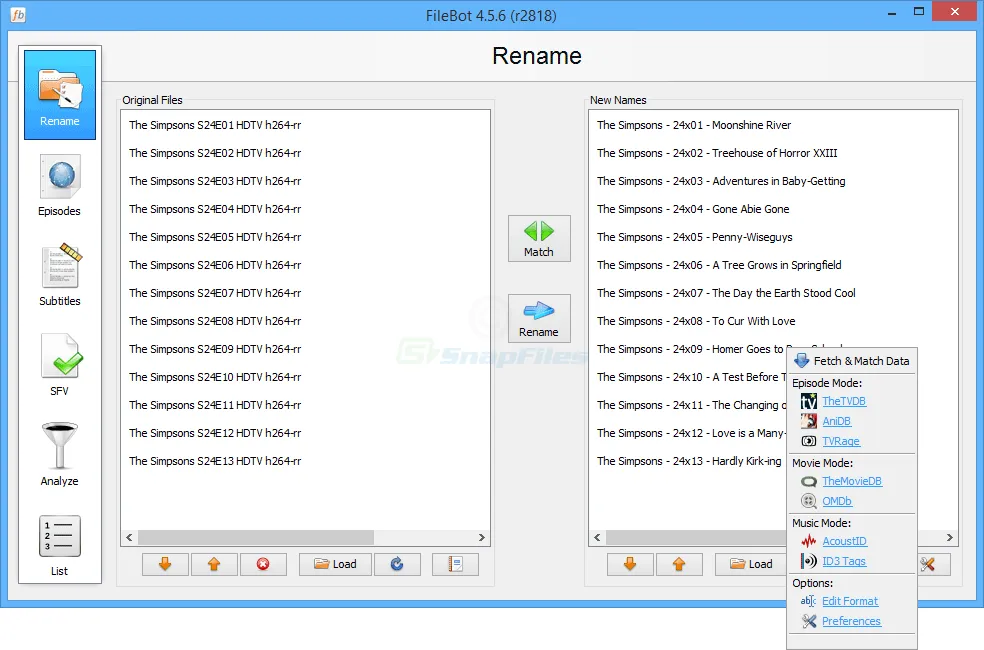Click Original Files horizontal scrollbar thumb
Viewport: 984px width, 650px height.
256,538
